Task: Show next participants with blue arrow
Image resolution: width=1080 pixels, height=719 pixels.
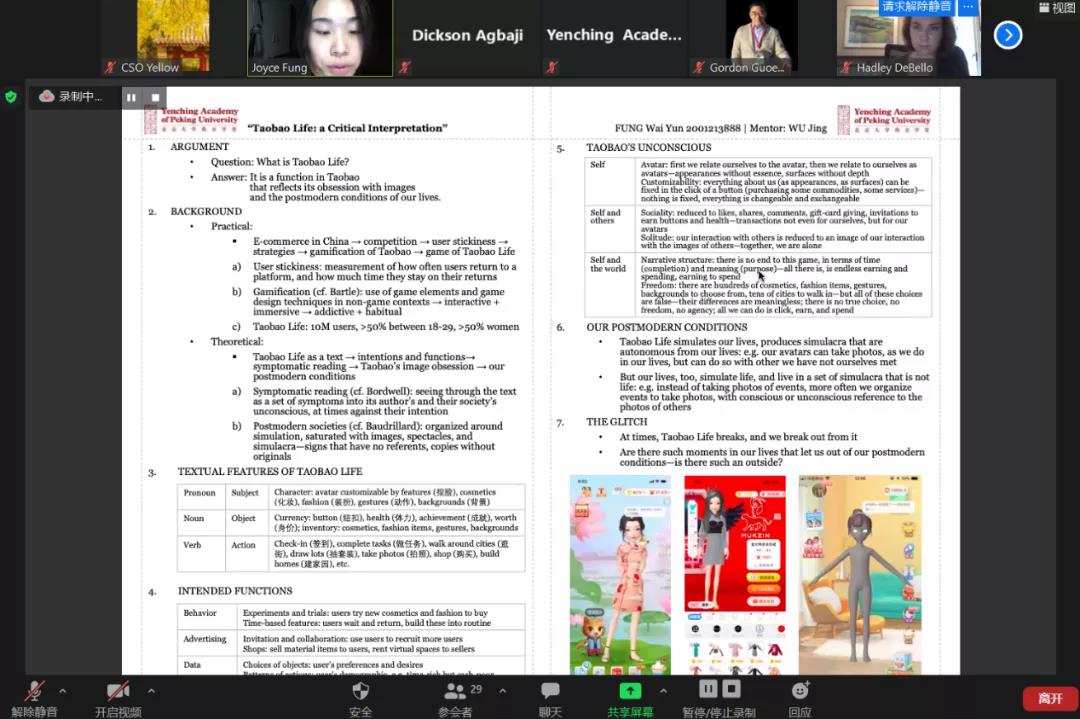Action: (x=1007, y=36)
